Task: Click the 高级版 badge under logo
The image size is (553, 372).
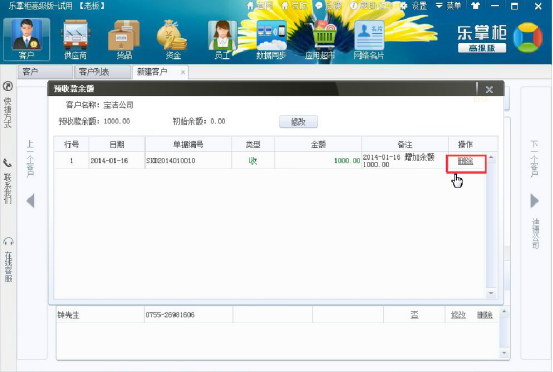Action: (482, 48)
